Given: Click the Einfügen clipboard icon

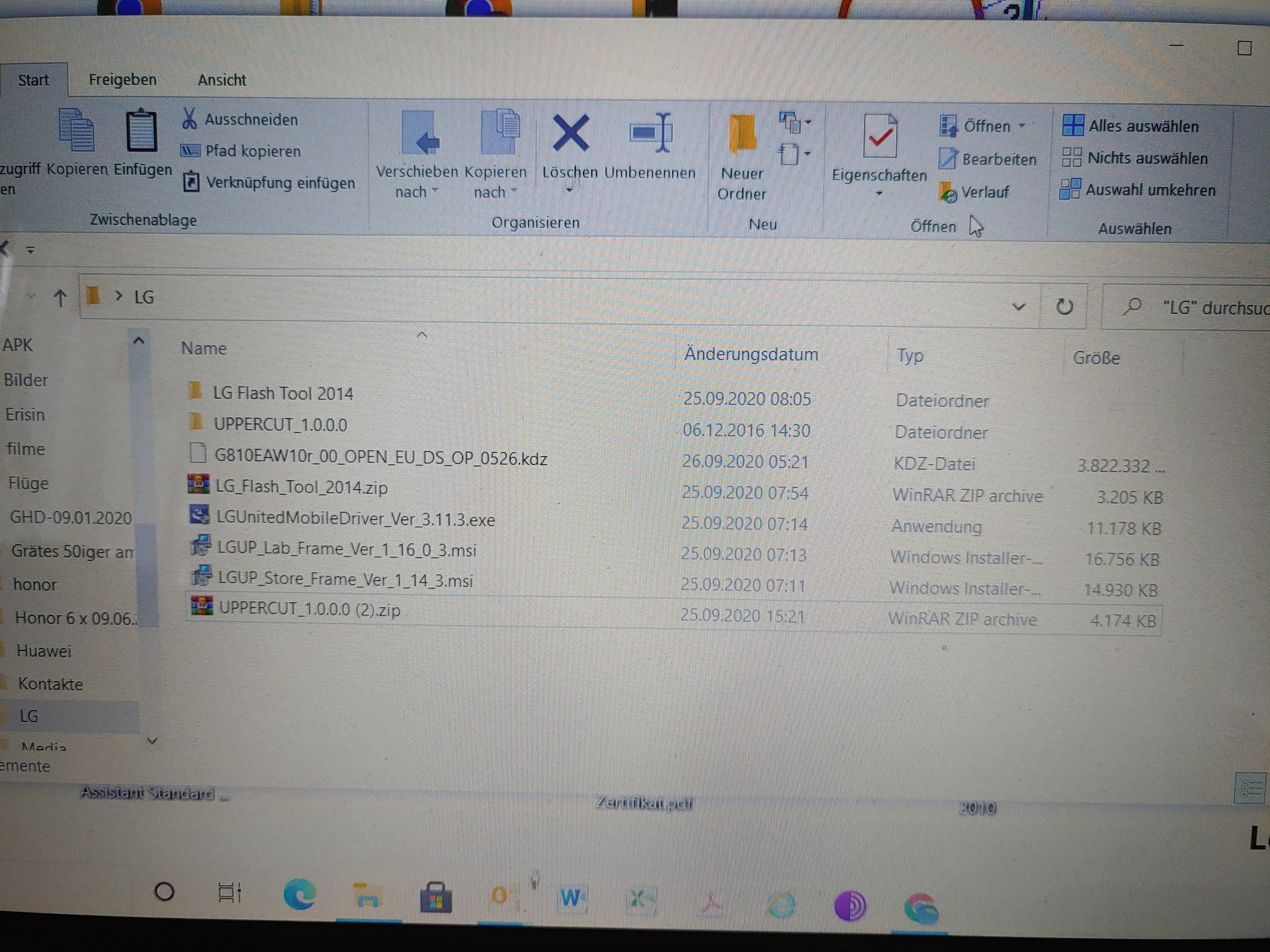Looking at the screenshot, I should click(142, 130).
